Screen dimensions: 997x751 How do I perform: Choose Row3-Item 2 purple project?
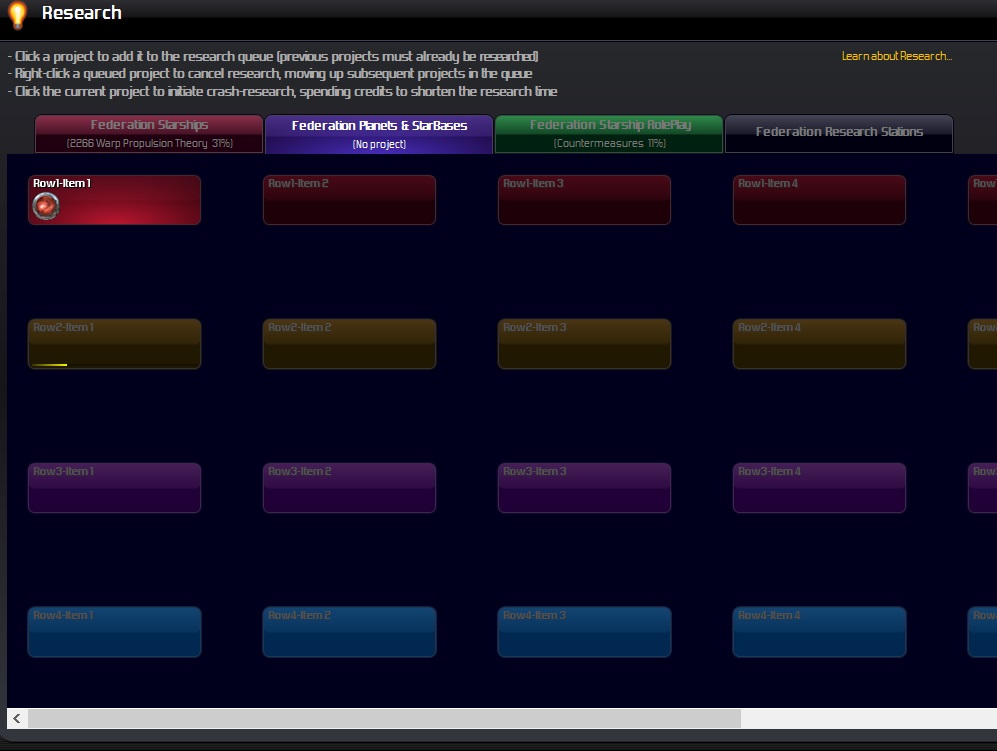(x=349, y=488)
